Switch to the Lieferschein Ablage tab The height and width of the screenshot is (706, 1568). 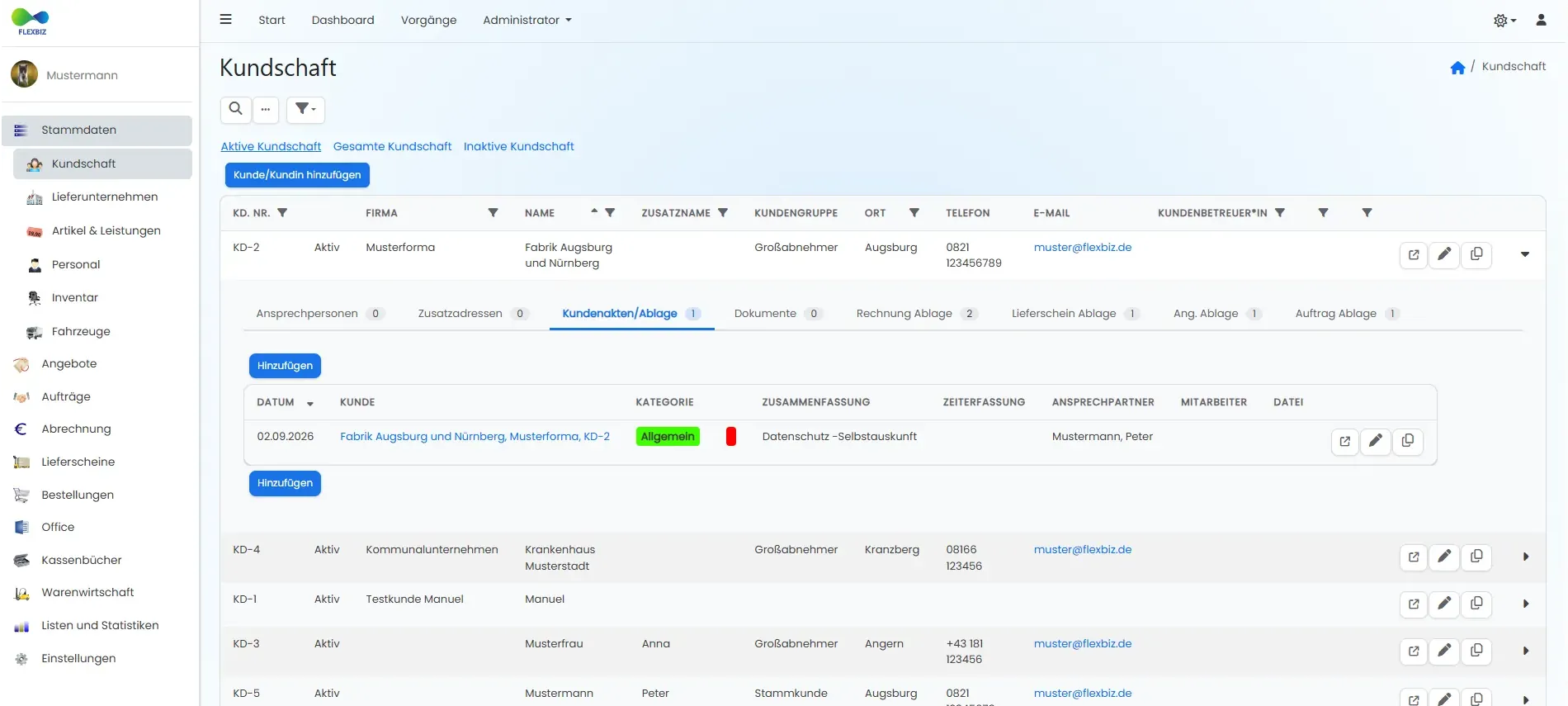[x=1075, y=314]
